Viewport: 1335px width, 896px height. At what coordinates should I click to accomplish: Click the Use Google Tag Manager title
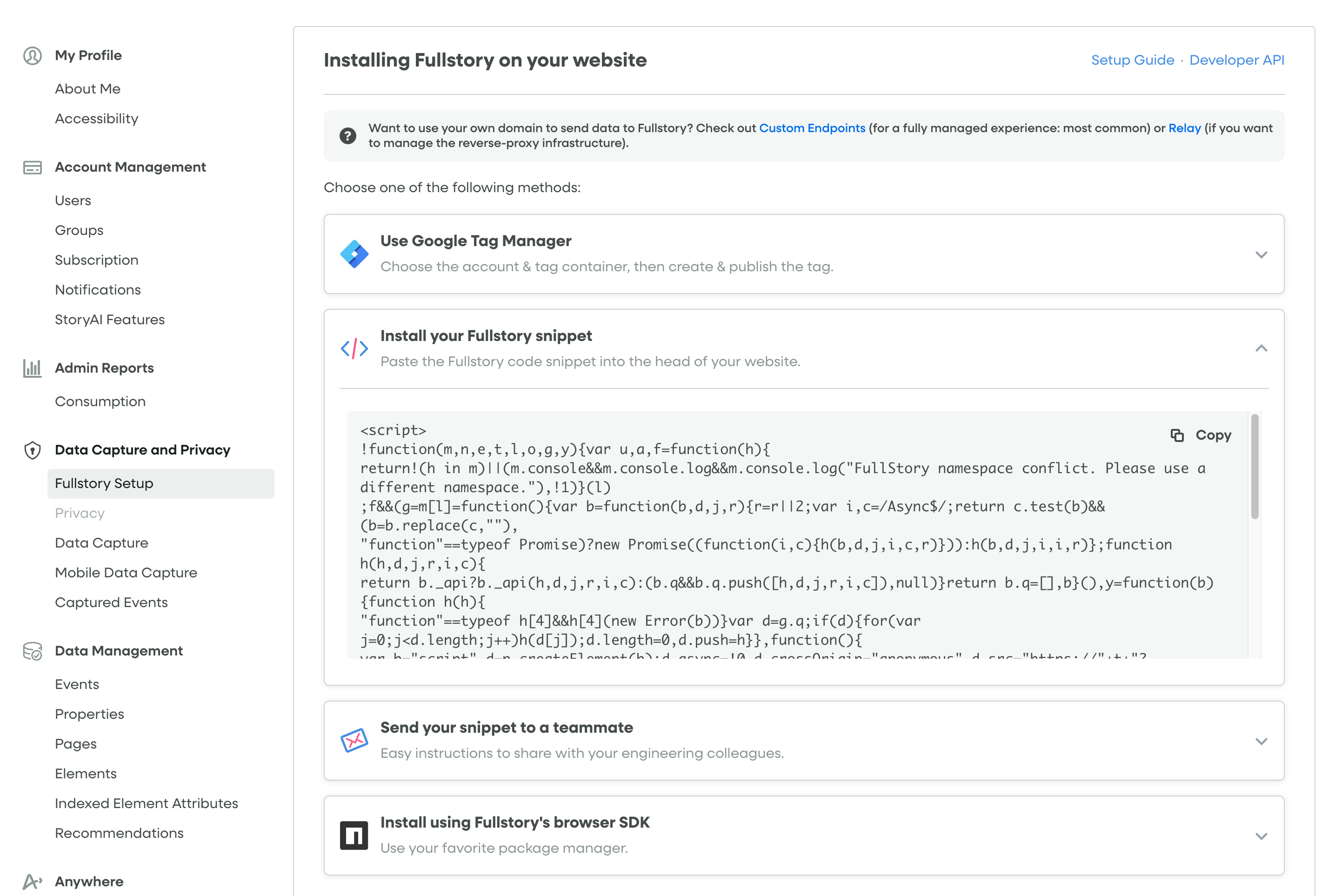(476, 241)
